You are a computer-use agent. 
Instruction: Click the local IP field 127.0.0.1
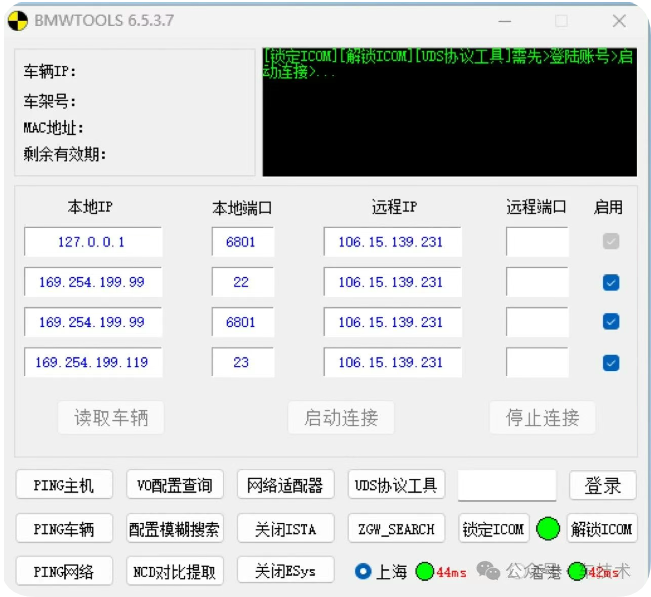tap(93, 242)
